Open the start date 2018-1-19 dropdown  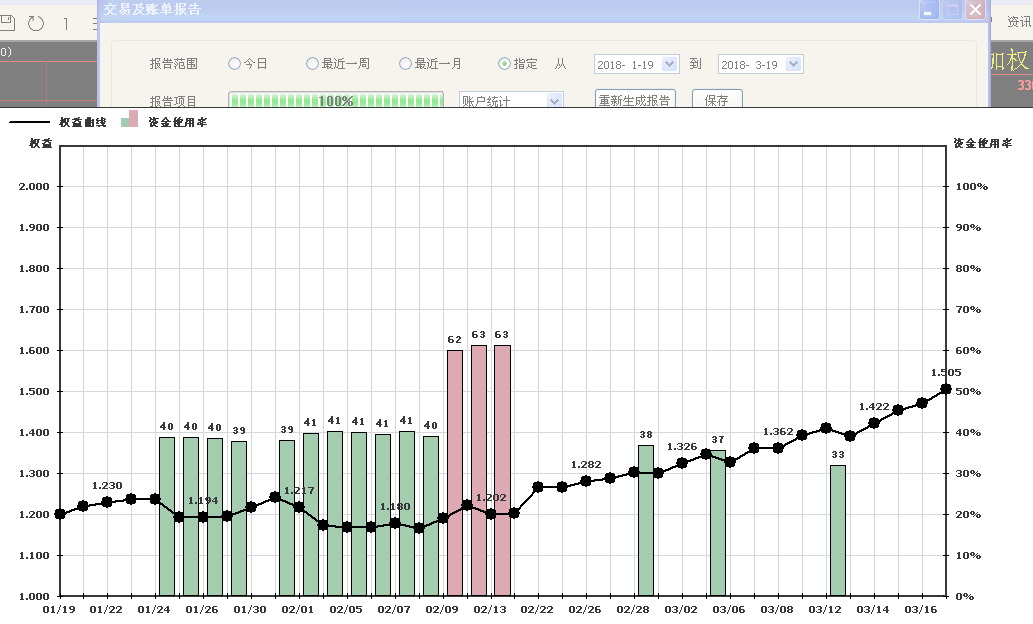pos(669,64)
